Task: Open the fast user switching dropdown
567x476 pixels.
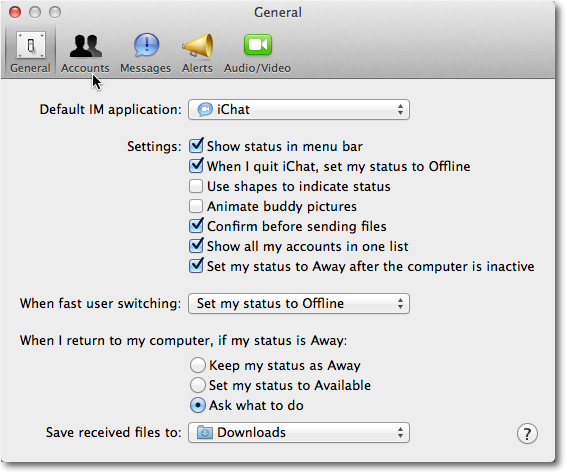Action: (x=299, y=303)
